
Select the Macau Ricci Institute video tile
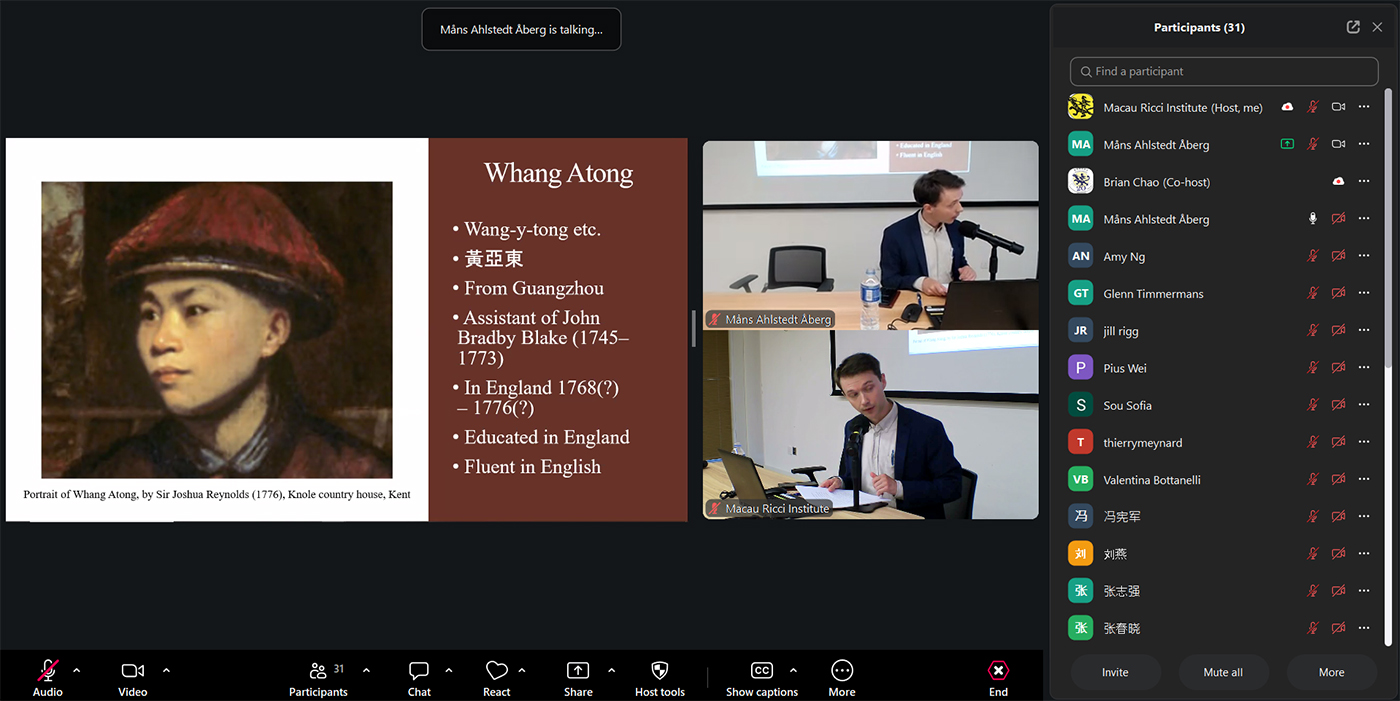click(870, 424)
